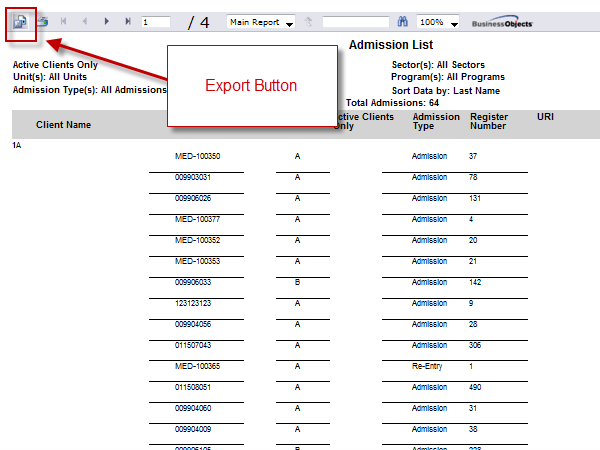Open the 100% zoom dropdown

pyautogui.click(x=438, y=21)
